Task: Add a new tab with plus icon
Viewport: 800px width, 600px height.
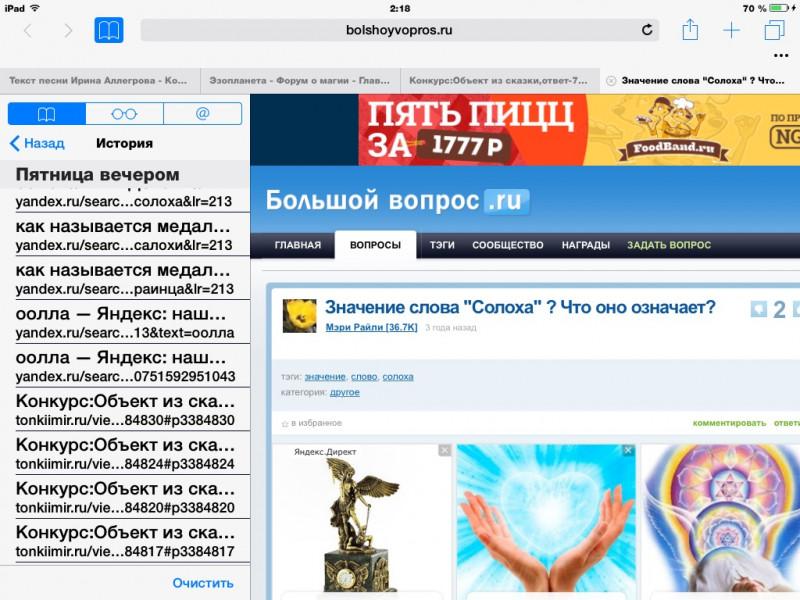Action: coord(732,30)
